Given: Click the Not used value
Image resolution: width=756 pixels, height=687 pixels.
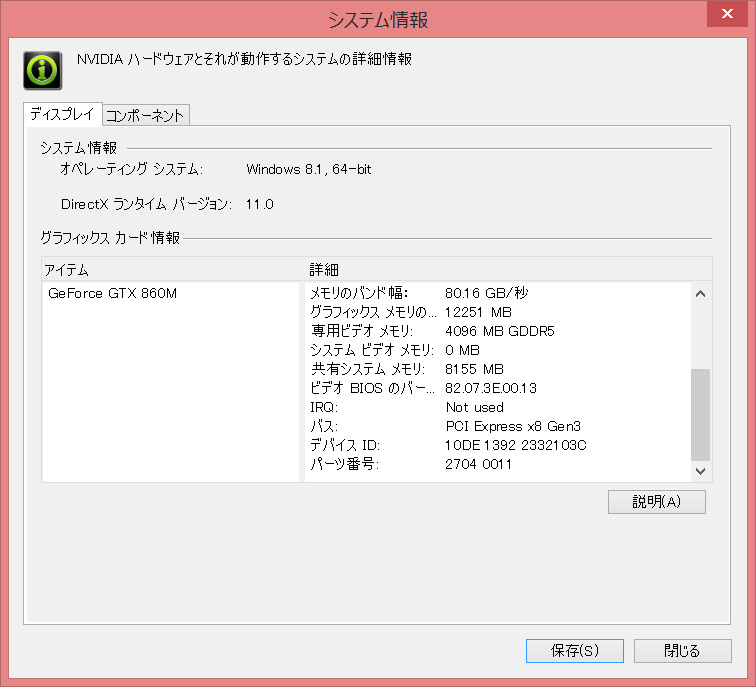Looking at the screenshot, I should pos(474,407).
